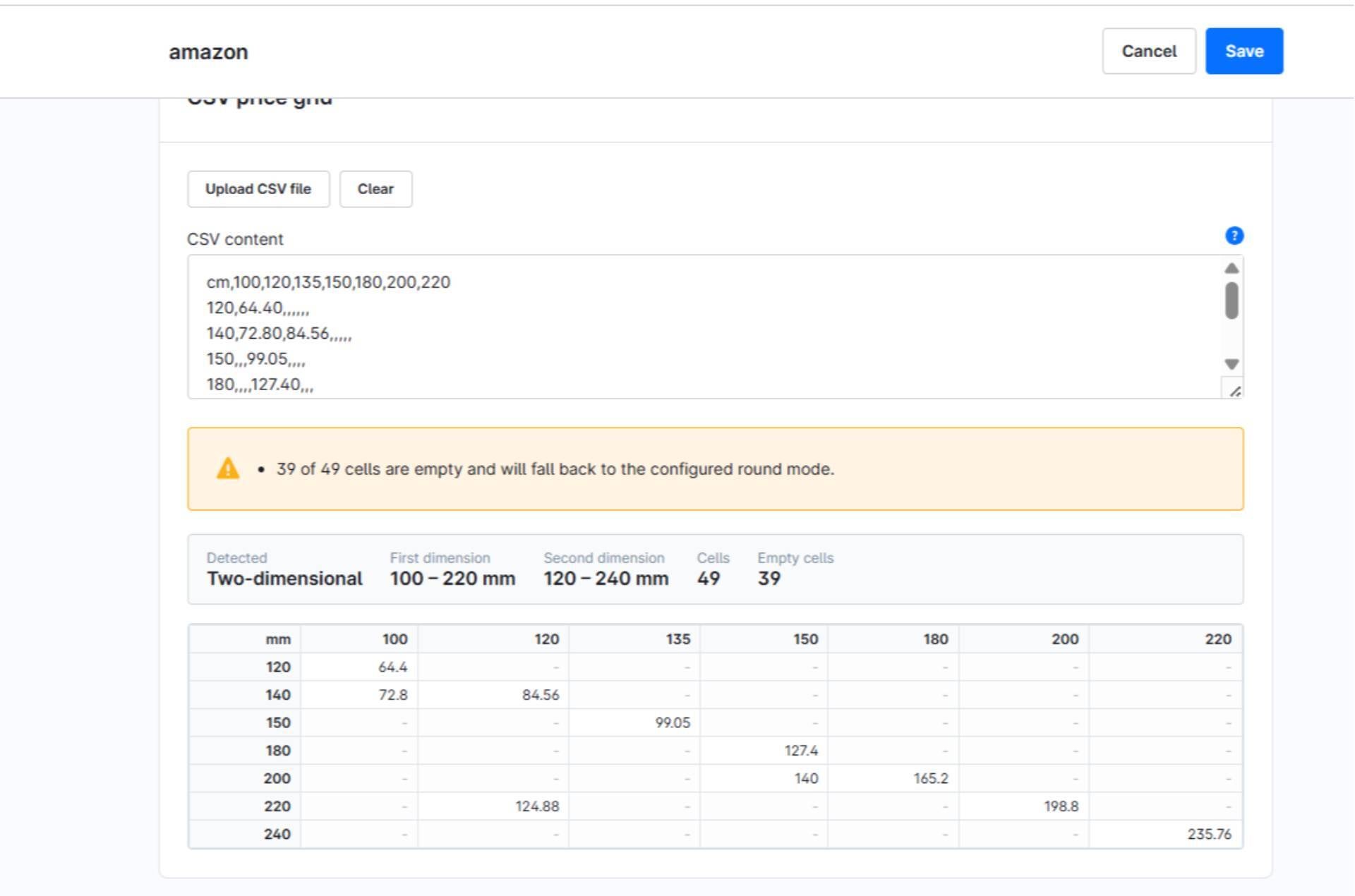
Task: Click the 'Two-dimensional' detected value
Action: (284, 579)
